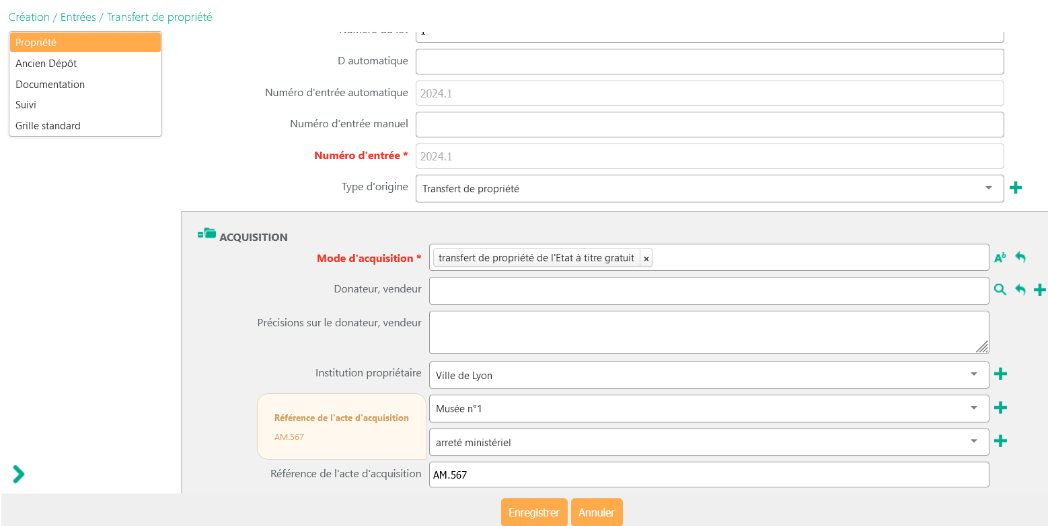
Task: Click the undo arrow next to Mode d'acquisition
Action: (1020, 258)
